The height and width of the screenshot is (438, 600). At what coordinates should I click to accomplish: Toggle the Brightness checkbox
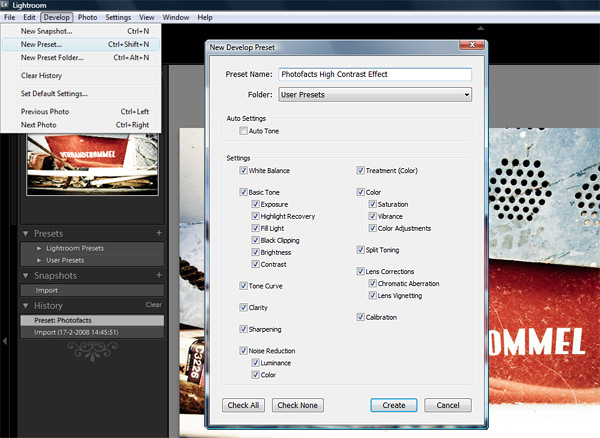(255, 252)
